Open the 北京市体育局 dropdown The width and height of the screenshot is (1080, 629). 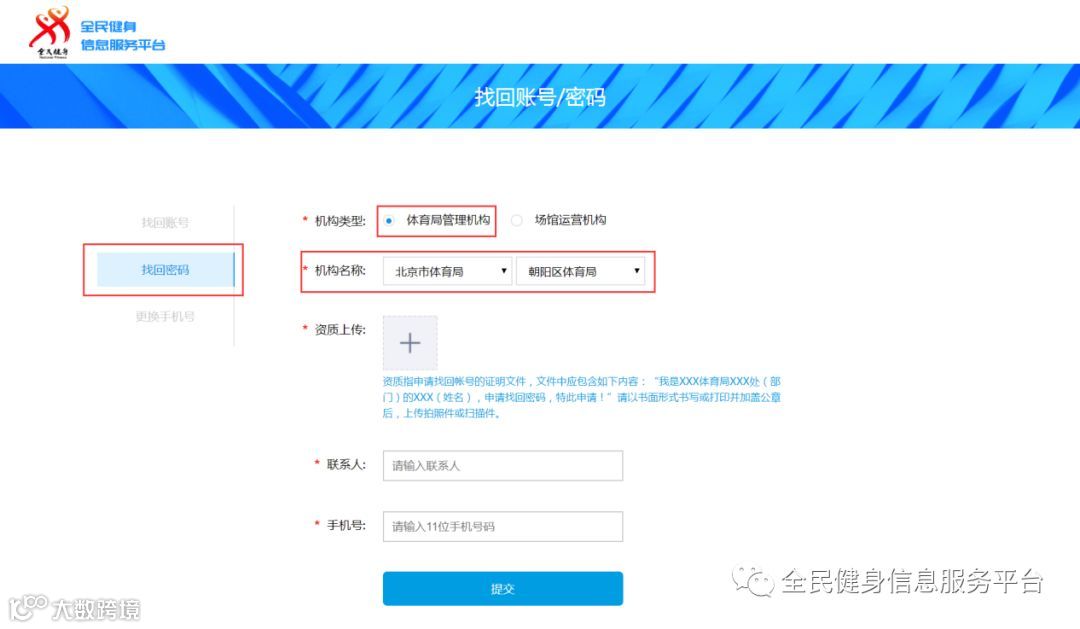point(447,271)
